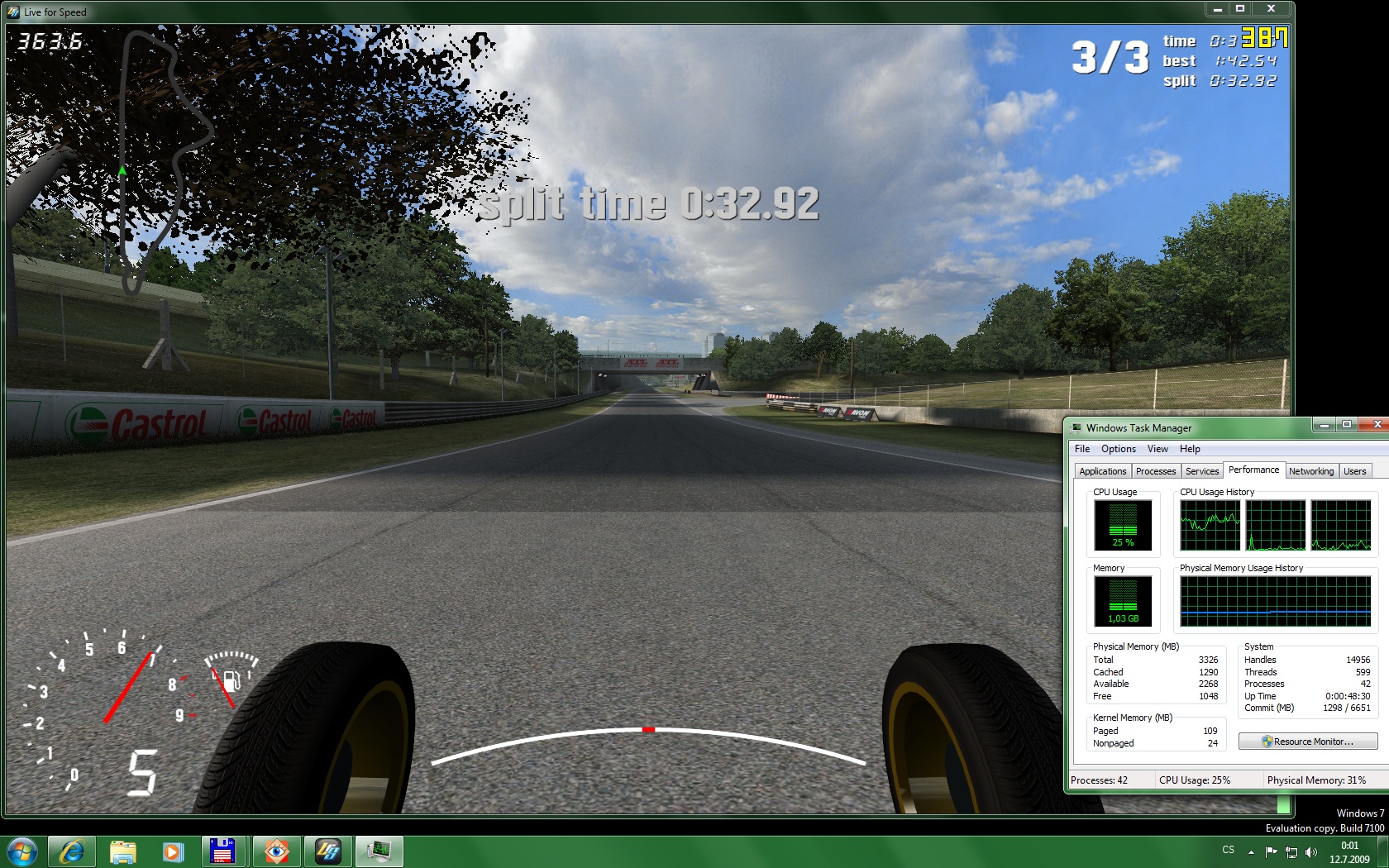Click the Commit value 1298 / 6651
1389x868 pixels.
click(x=1346, y=708)
